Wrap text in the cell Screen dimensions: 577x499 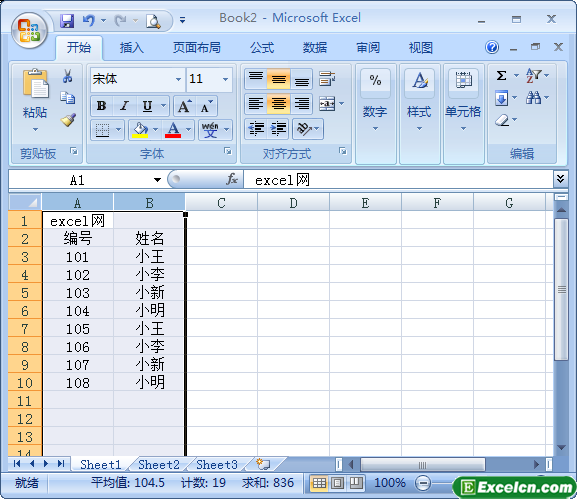pos(327,79)
